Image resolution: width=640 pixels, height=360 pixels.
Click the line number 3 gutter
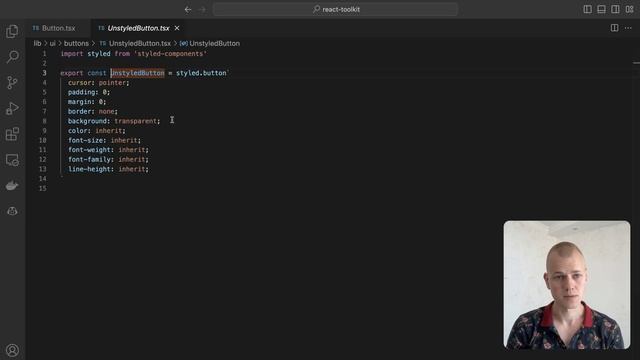click(44, 73)
